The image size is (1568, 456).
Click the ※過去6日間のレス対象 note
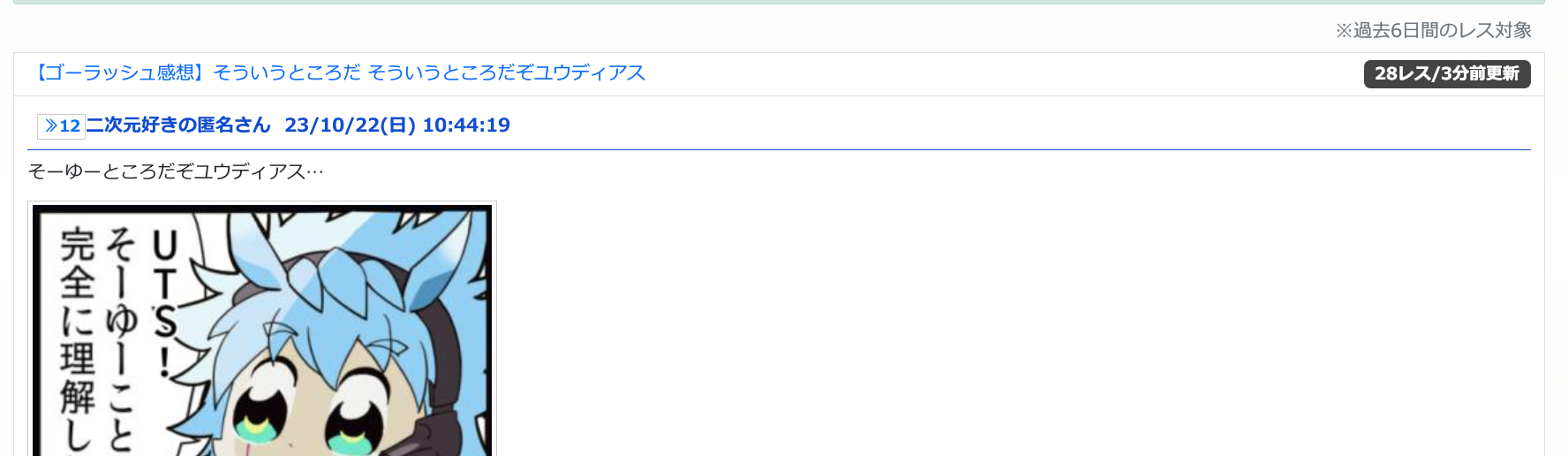[1433, 31]
